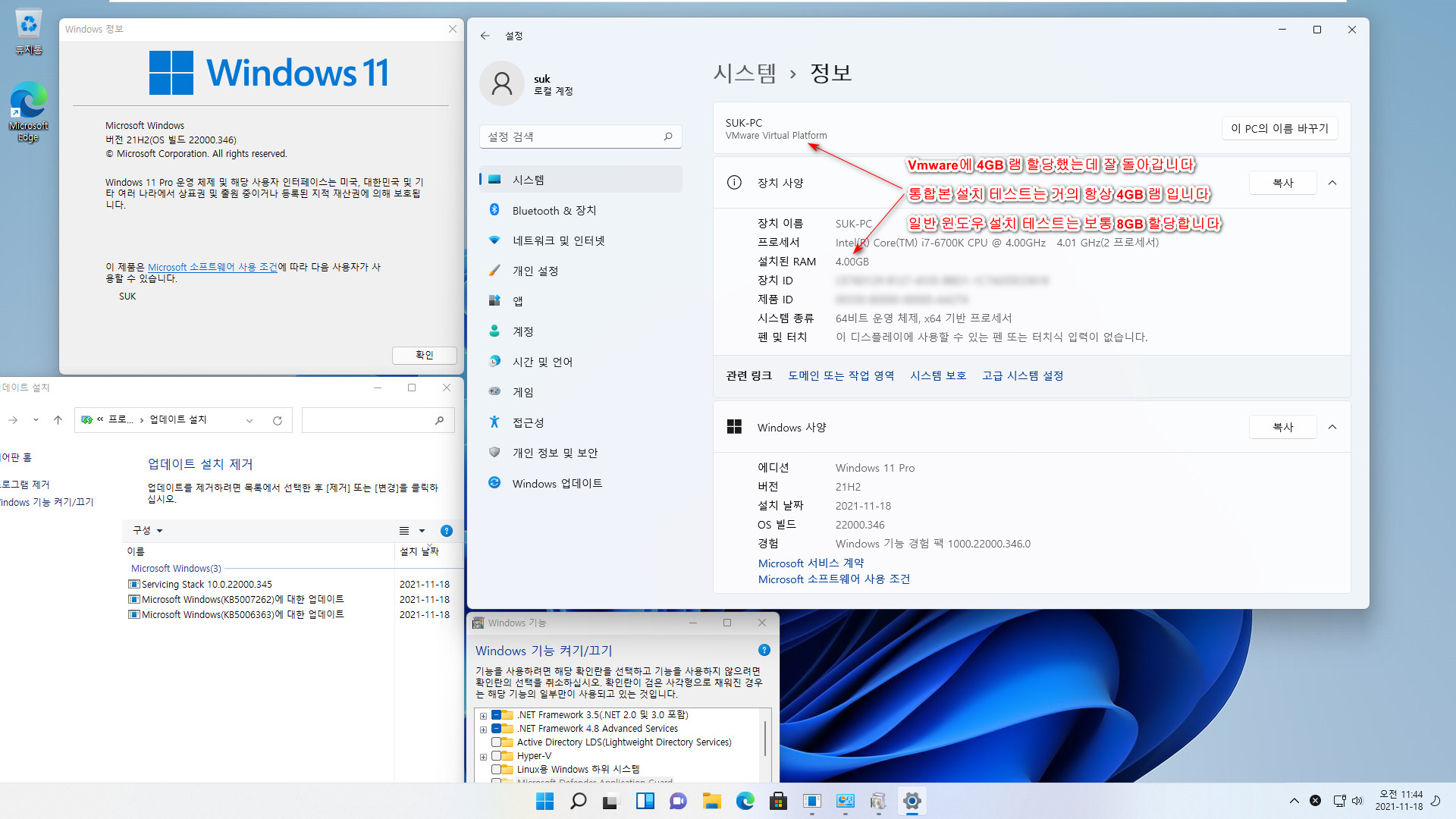
Task: Click 확인 button in Windows 정보 dialog
Action: 425,355
